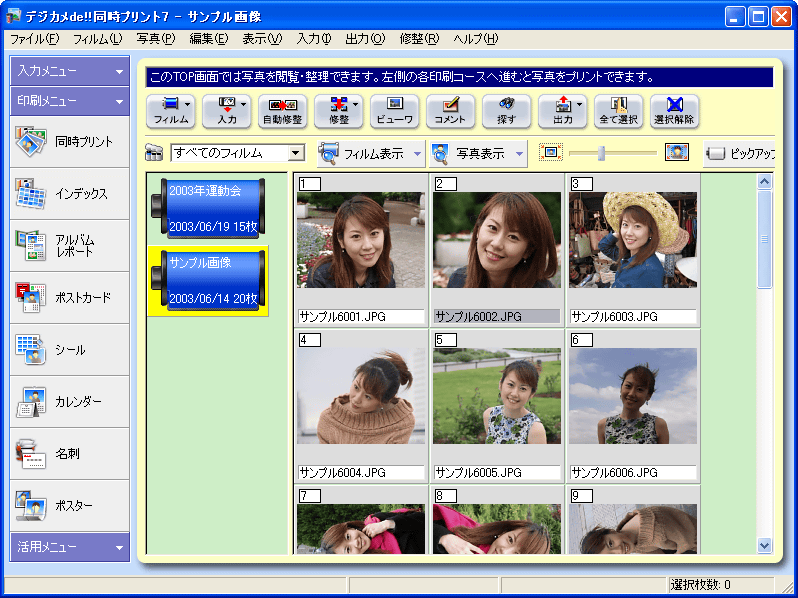Open the フィルム(L) menu
Image resolution: width=798 pixels, height=598 pixels.
[97, 39]
